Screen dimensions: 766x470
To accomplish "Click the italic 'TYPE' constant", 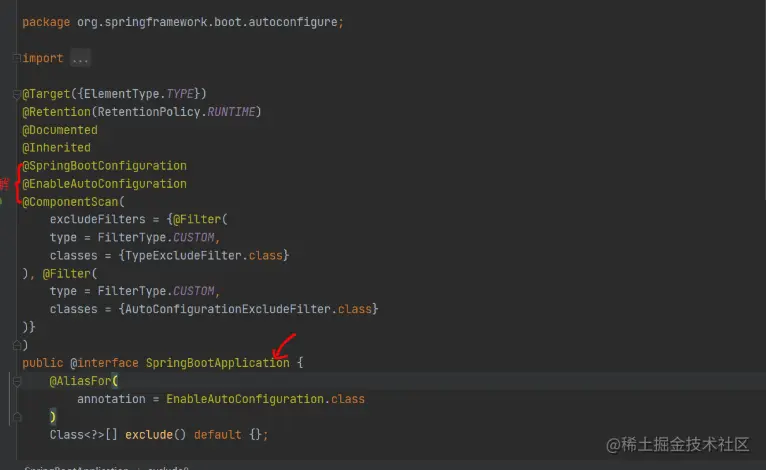I will [180, 94].
